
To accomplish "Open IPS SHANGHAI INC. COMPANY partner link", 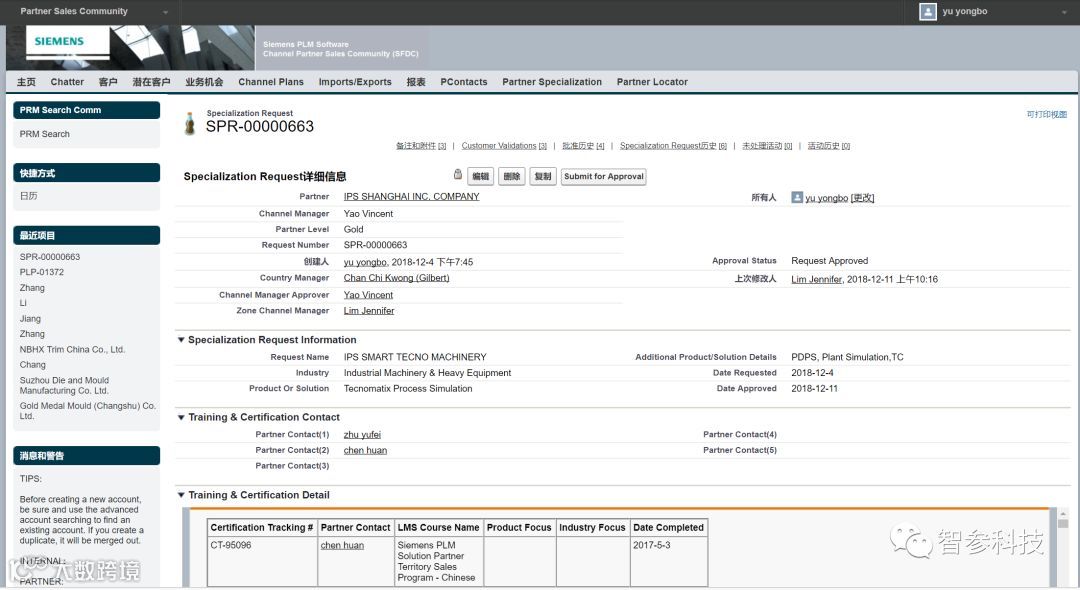I will click(411, 196).
